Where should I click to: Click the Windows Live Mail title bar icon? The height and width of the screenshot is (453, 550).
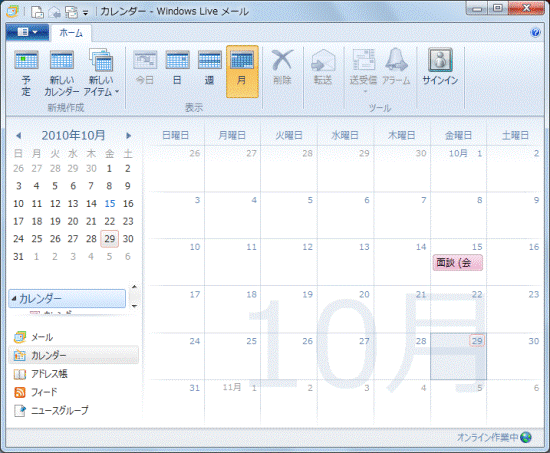pyautogui.click(x=13, y=12)
